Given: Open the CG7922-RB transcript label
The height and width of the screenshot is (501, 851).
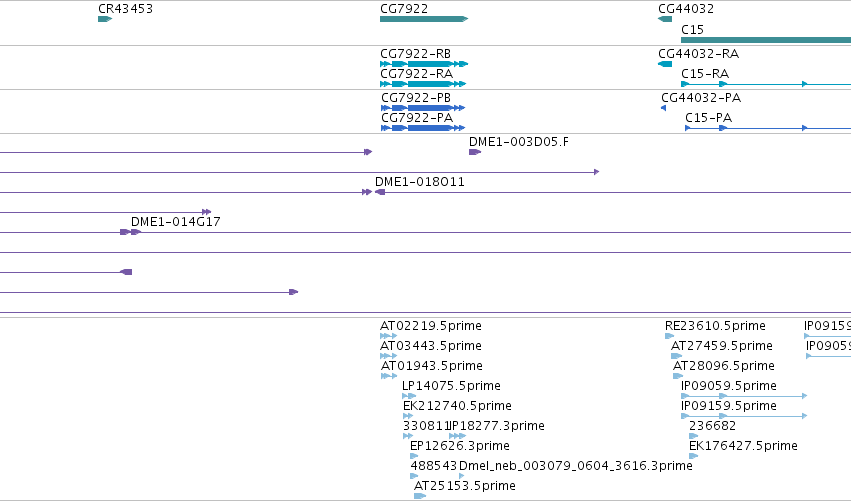Looking at the screenshot, I should click(x=416, y=54).
